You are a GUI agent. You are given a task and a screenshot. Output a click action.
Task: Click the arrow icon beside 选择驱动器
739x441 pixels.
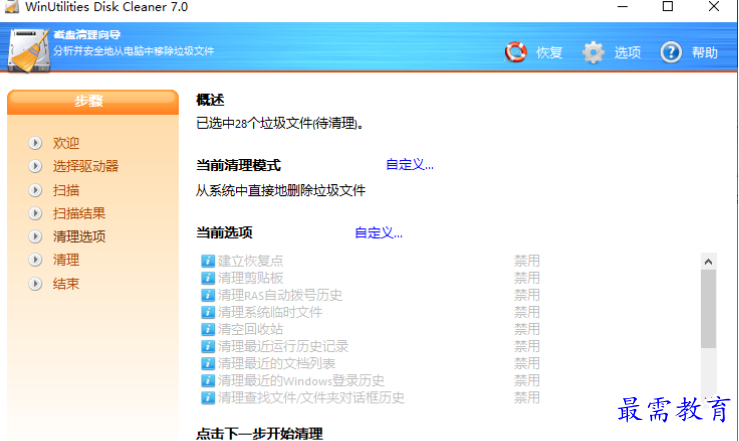[35, 166]
